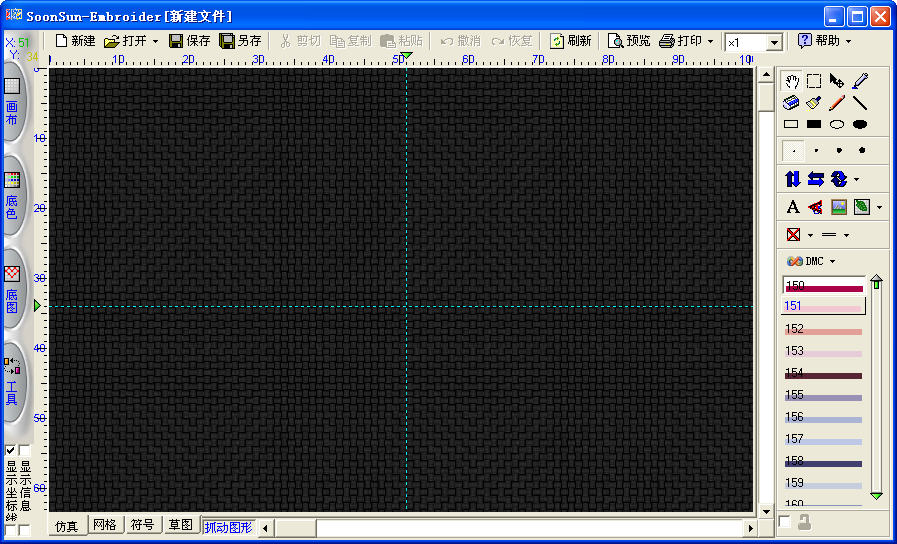Select the hand pan tool

(791, 81)
